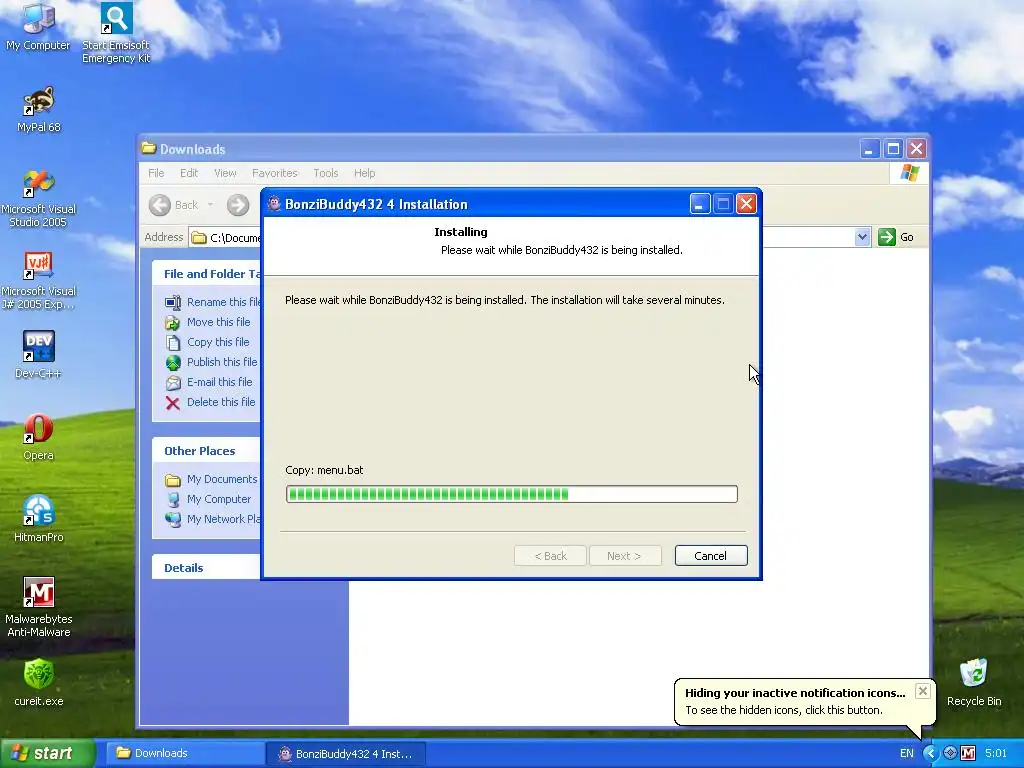The height and width of the screenshot is (768, 1024).
Task: Click Copy this file task link
Action: tap(207, 342)
